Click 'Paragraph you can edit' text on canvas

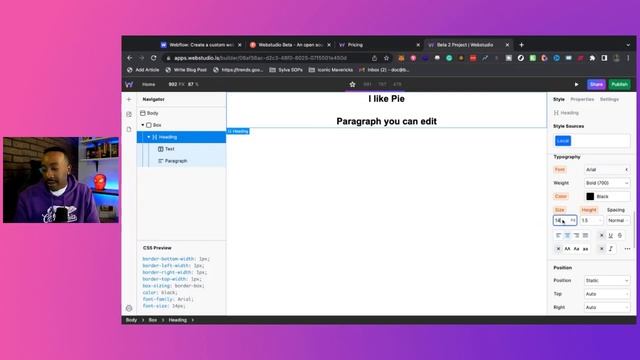[x=387, y=121]
